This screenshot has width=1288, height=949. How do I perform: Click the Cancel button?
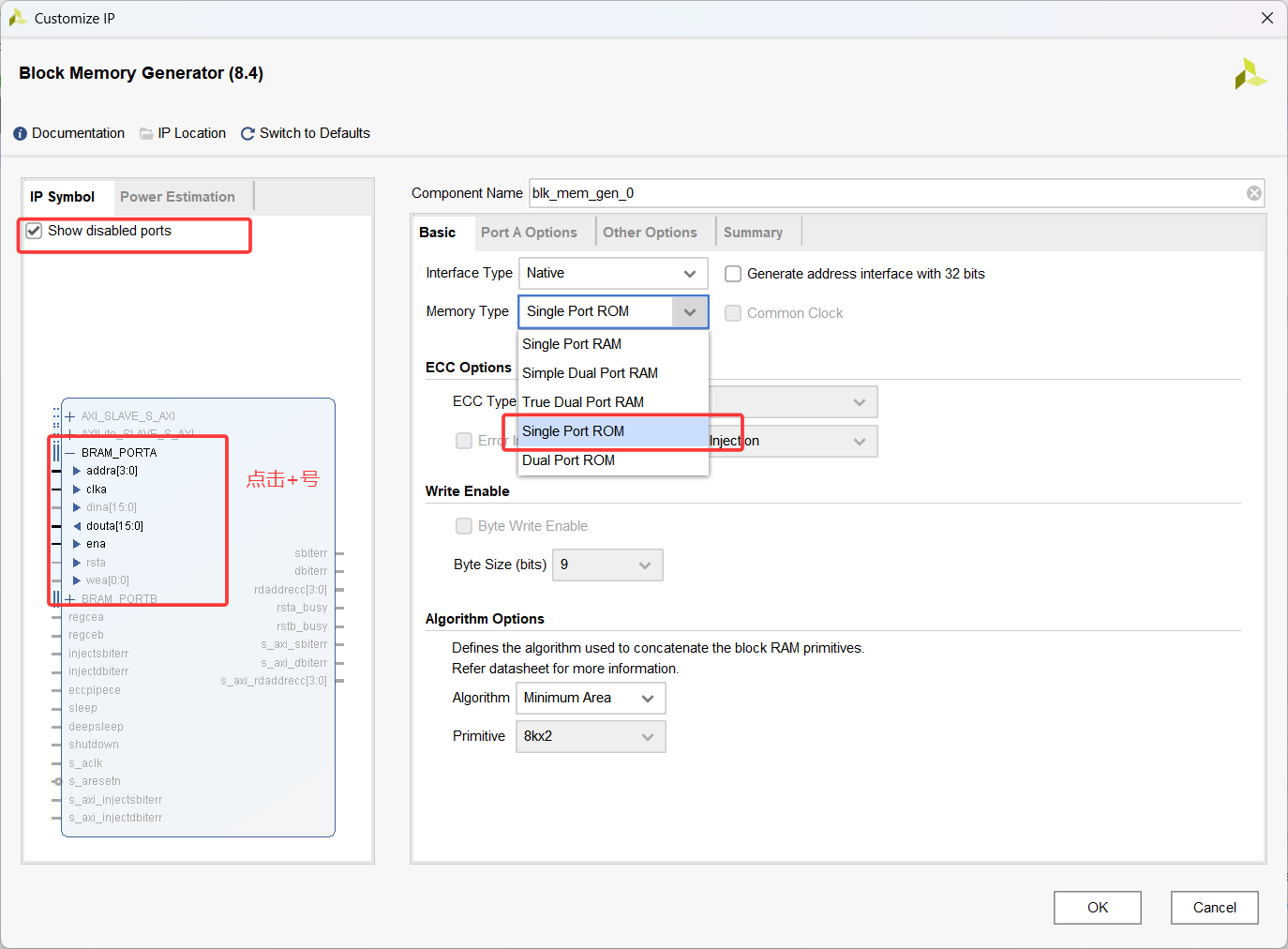click(x=1214, y=908)
